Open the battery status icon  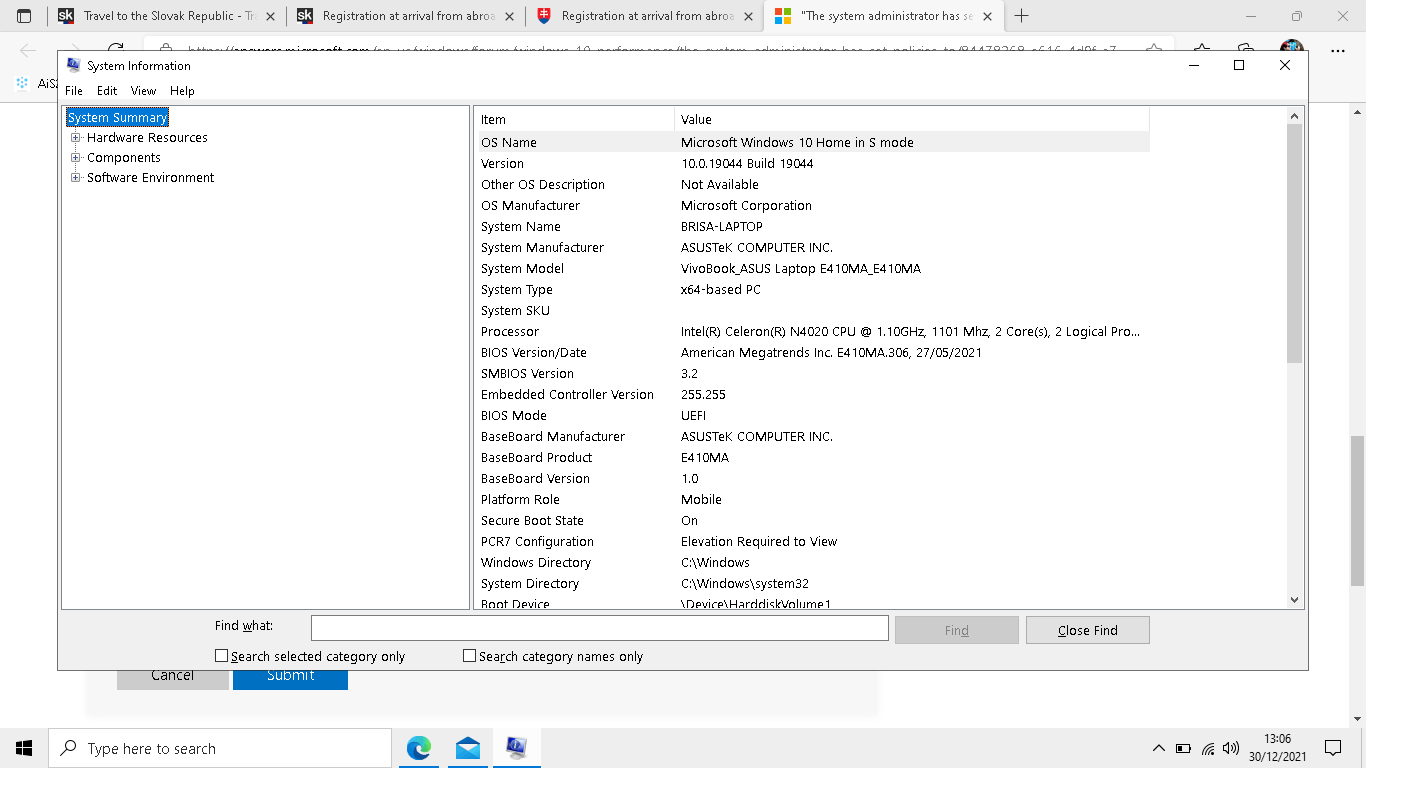[1183, 748]
